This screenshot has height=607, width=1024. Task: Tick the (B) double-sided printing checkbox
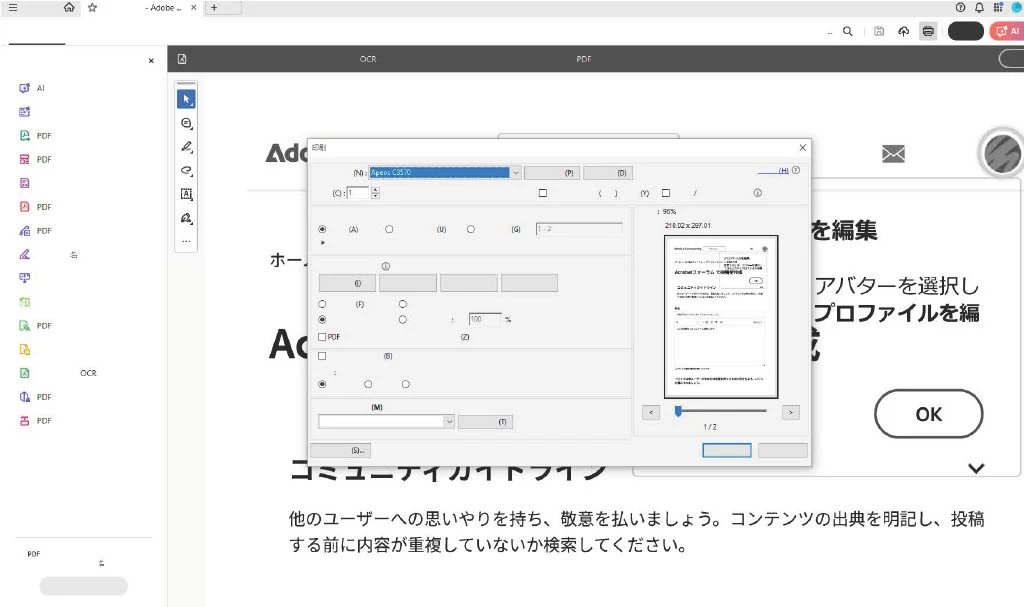coord(322,356)
